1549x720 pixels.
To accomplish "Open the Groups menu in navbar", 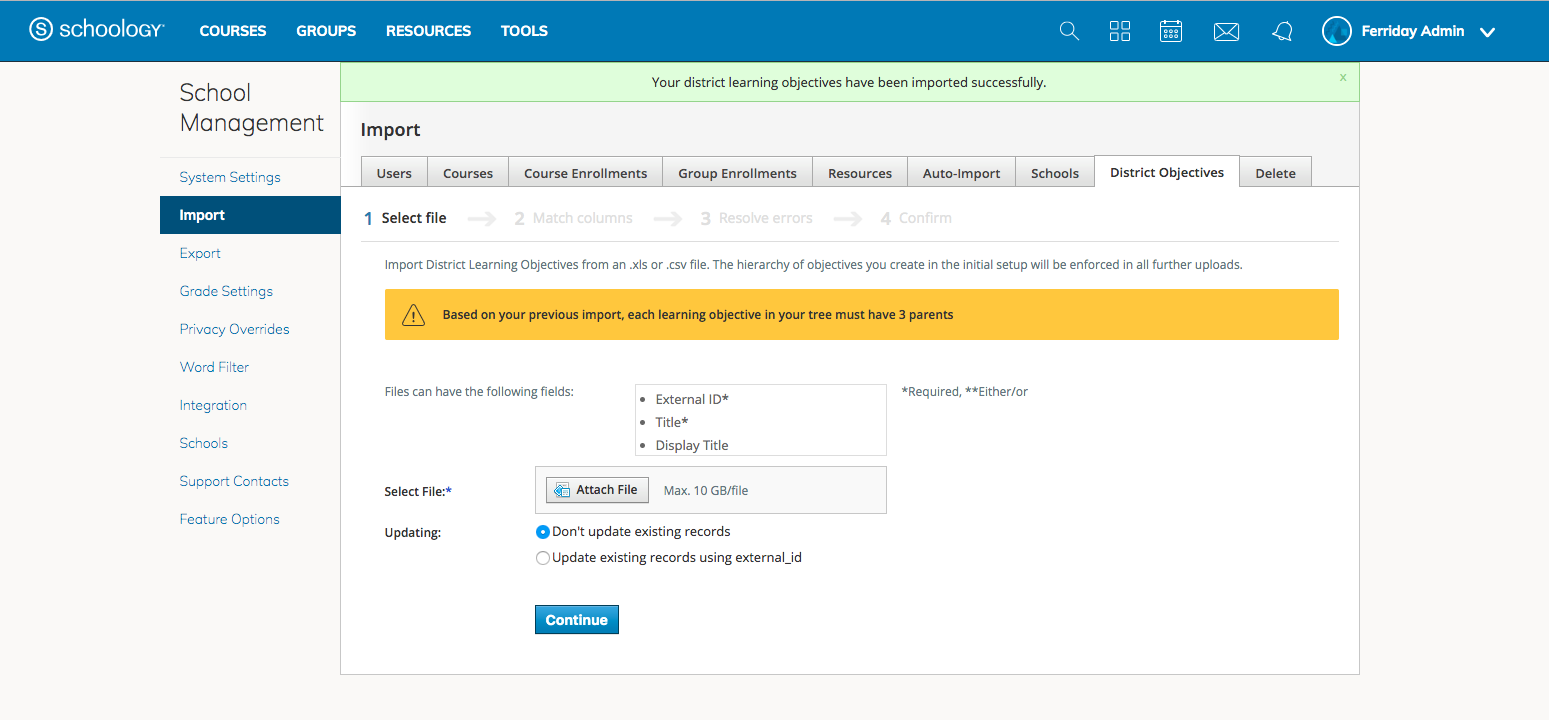I will click(x=326, y=31).
